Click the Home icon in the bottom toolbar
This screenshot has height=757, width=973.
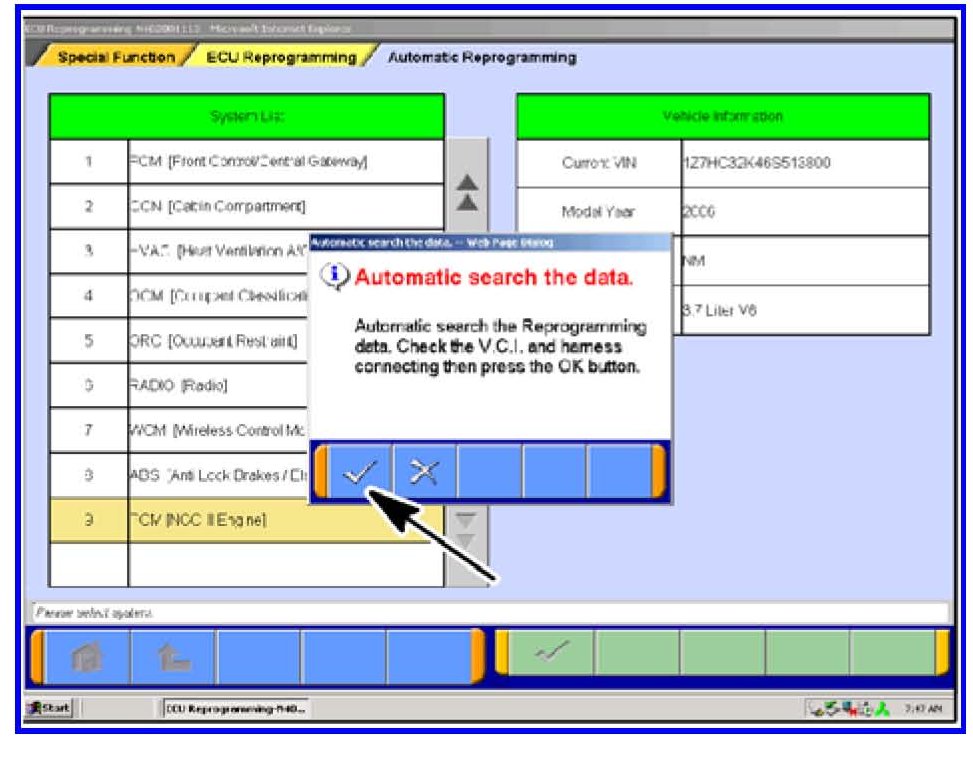pos(88,655)
